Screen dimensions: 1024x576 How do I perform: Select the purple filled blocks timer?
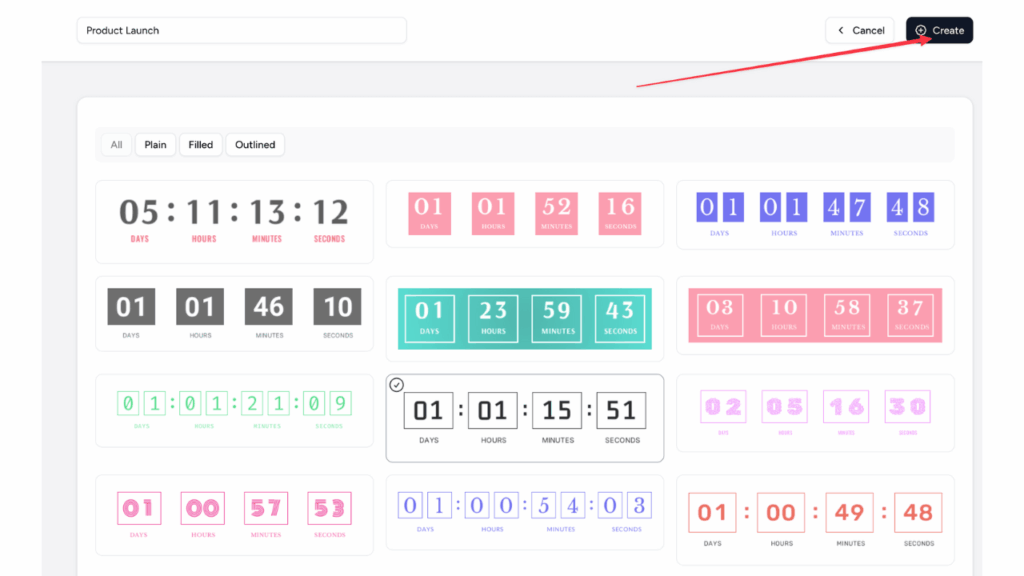coord(815,216)
